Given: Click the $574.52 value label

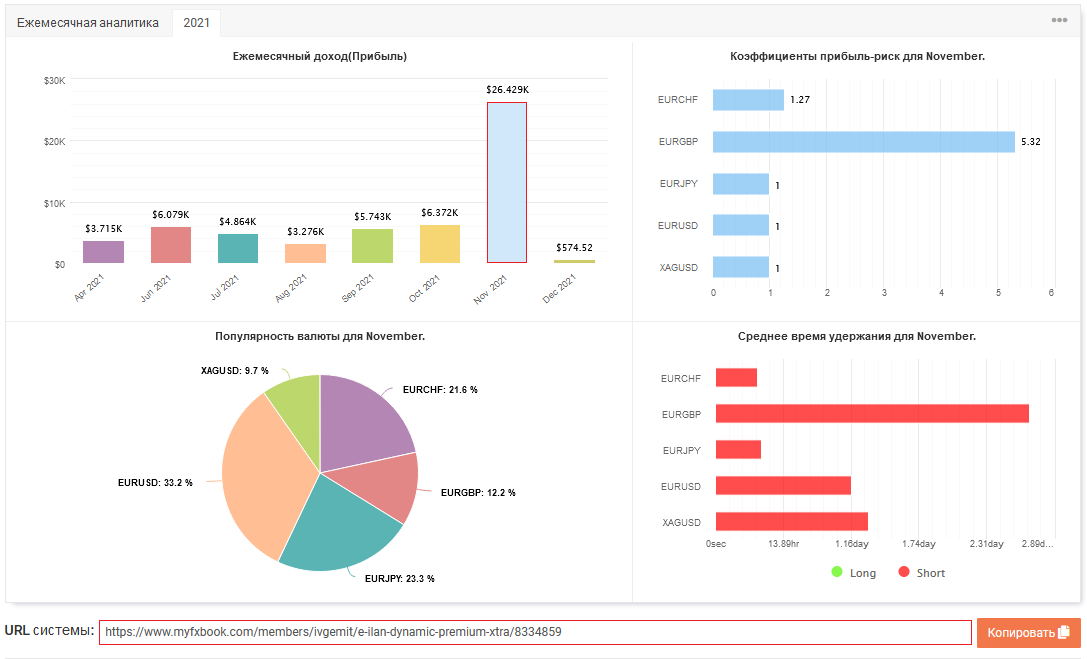Looking at the screenshot, I should 574,247.
